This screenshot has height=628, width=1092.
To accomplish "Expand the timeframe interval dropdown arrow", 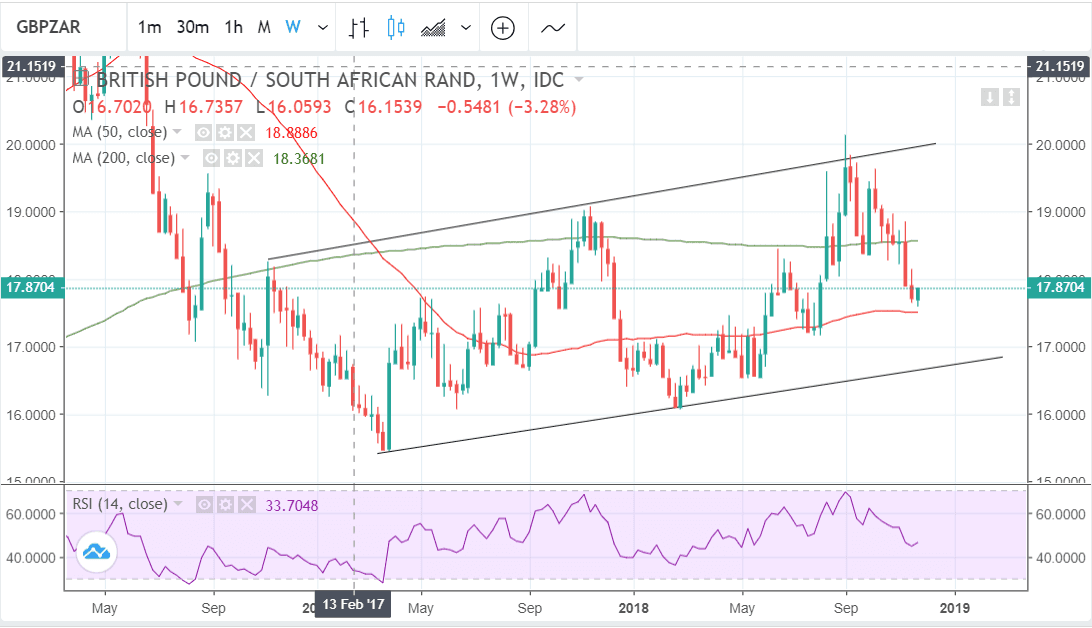I will pyautogui.click(x=322, y=28).
